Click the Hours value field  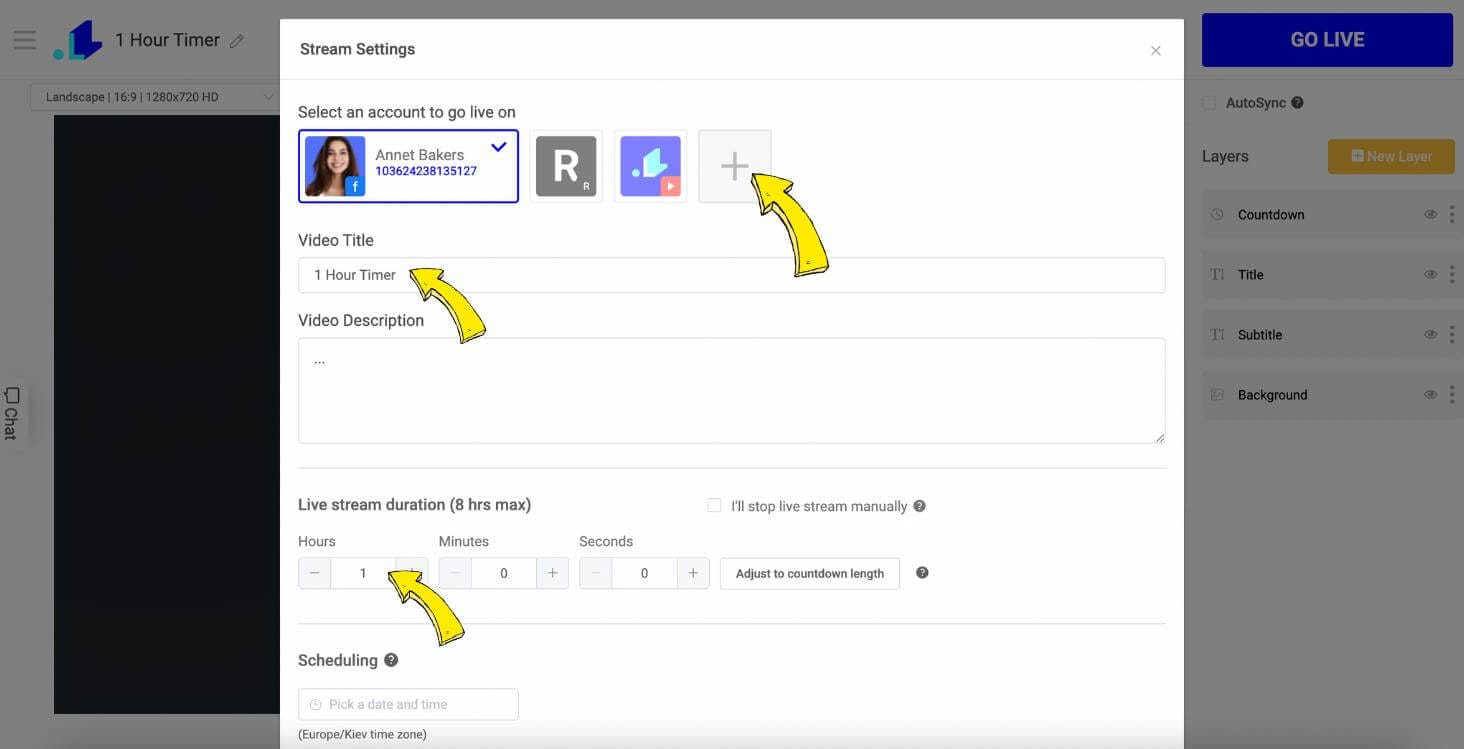[363, 573]
